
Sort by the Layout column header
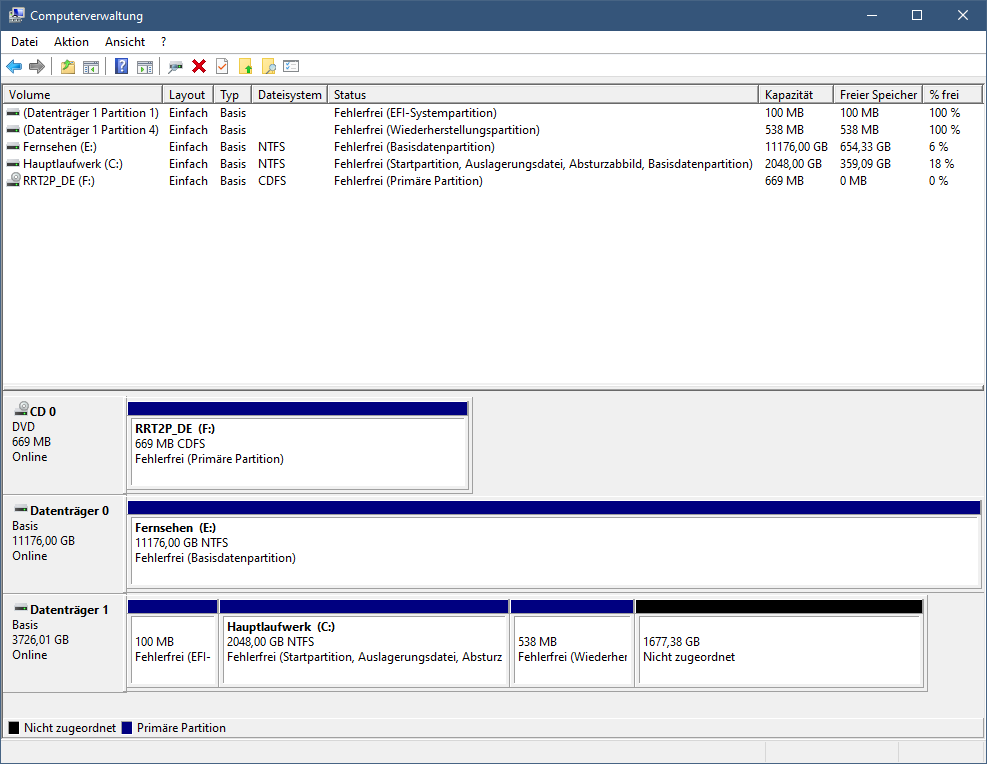pos(188,94)
